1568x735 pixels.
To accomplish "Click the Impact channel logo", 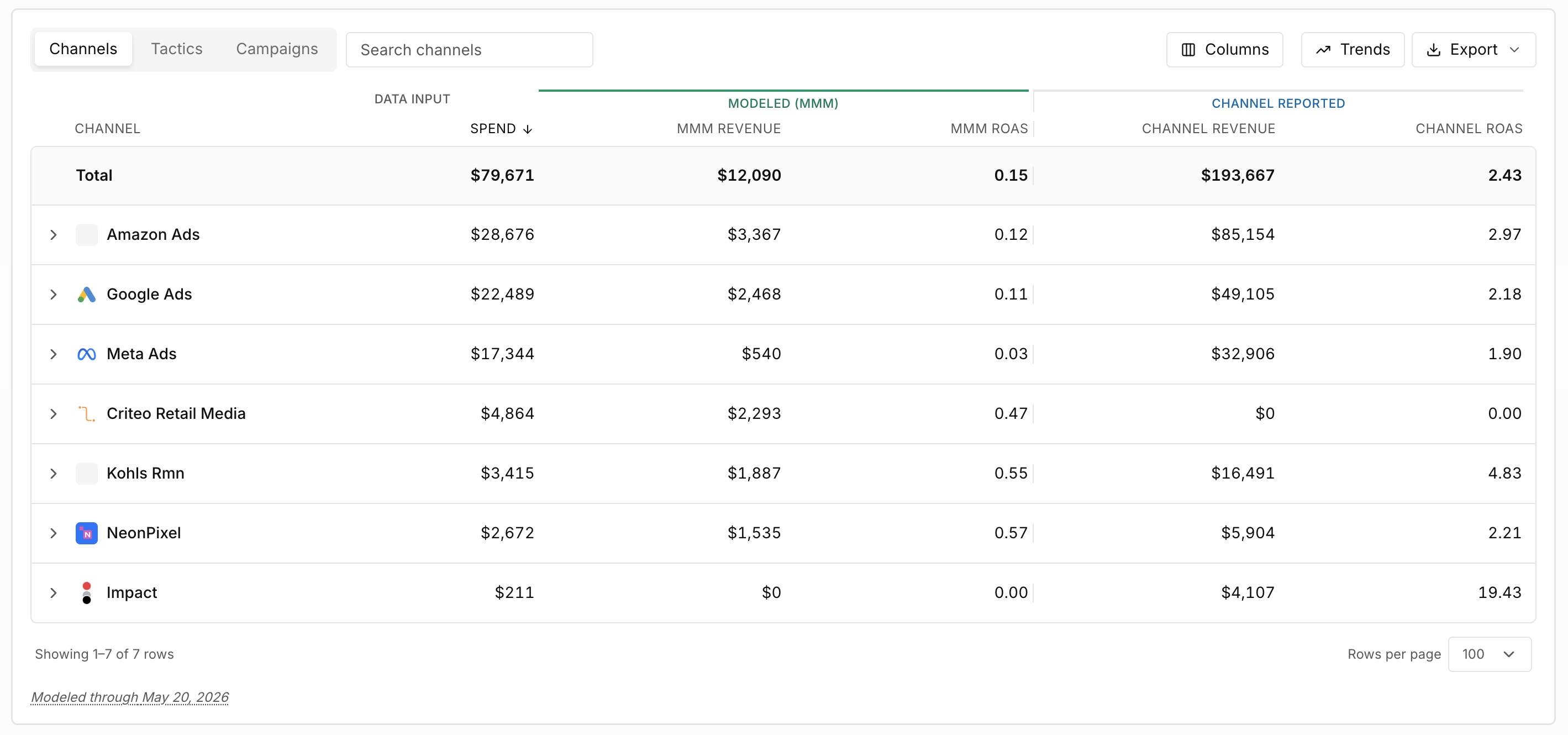I will coord(86,593).
